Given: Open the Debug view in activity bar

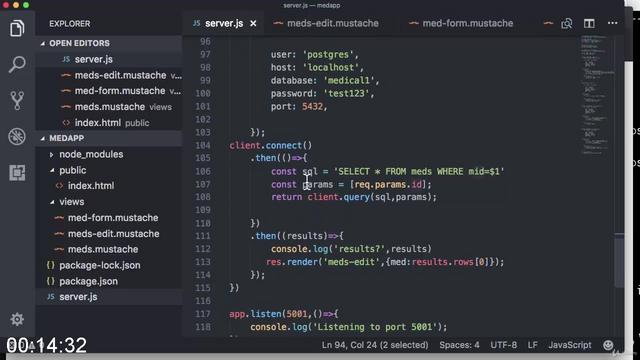Looking at the screenshot, I should click(17, 137).
